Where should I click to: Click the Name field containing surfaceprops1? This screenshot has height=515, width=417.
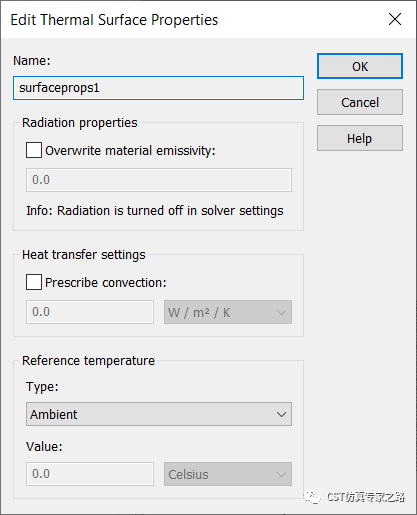[158, 88]
